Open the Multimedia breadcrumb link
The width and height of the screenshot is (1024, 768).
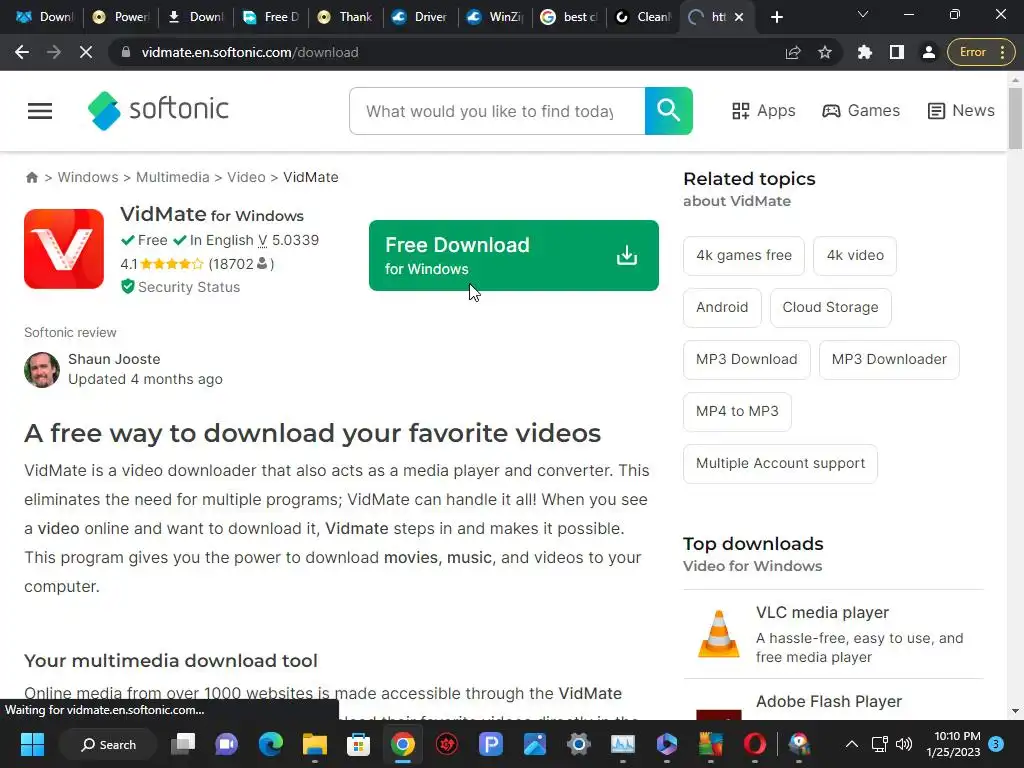pos(172,178)
